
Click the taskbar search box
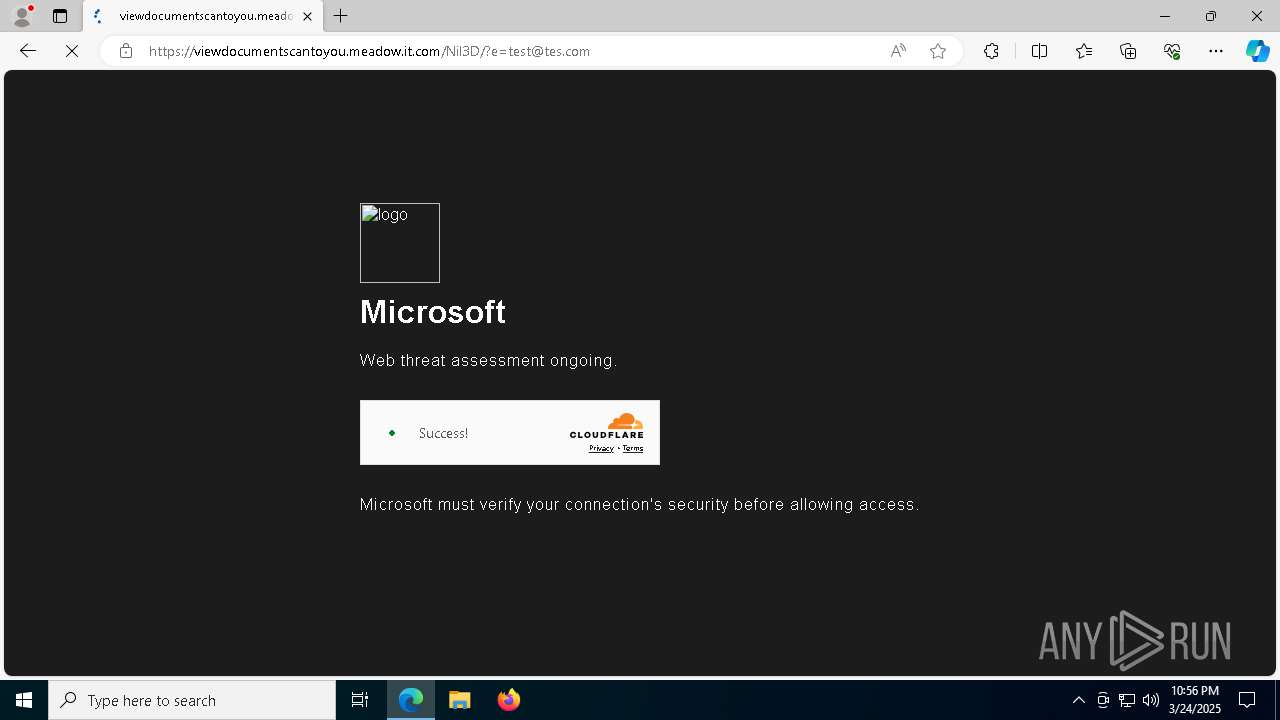tap(192, 700)
